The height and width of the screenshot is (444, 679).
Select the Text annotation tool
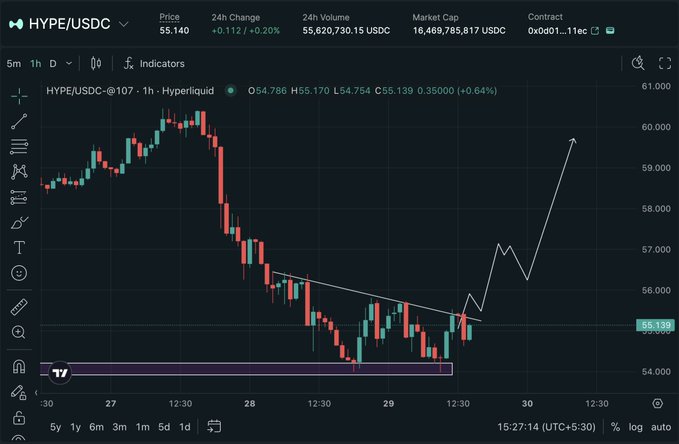pyautogui.click(x=19, y=247)
